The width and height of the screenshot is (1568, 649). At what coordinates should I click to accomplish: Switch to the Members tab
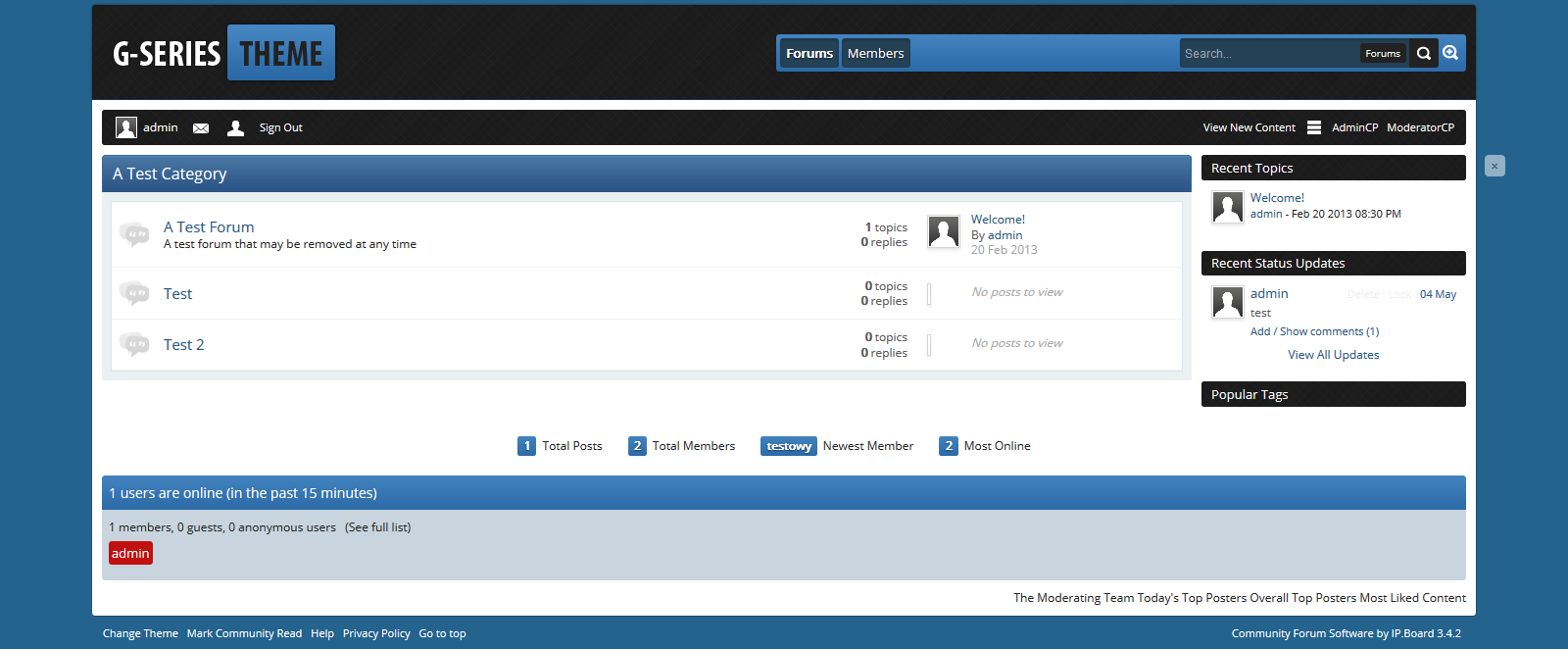875,53
